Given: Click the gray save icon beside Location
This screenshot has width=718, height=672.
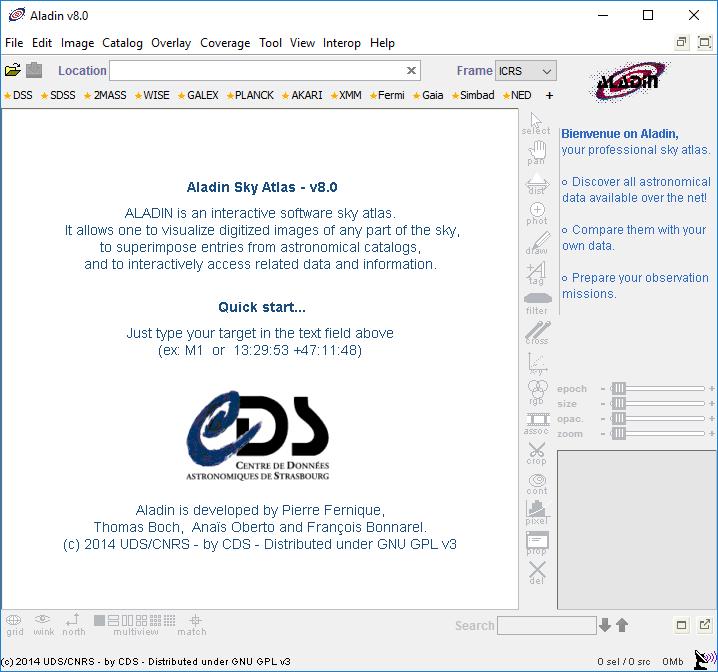Looking at the screenshot, I should (34, 70).
